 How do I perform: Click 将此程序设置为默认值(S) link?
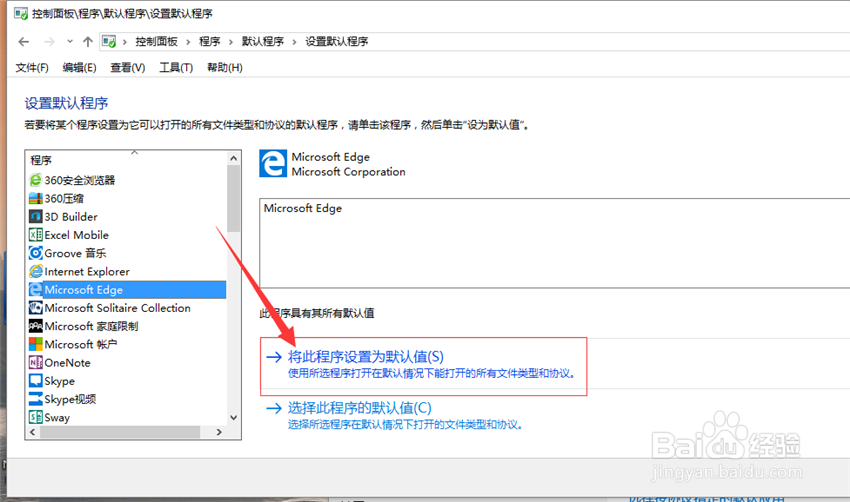(x=365, y=357)
